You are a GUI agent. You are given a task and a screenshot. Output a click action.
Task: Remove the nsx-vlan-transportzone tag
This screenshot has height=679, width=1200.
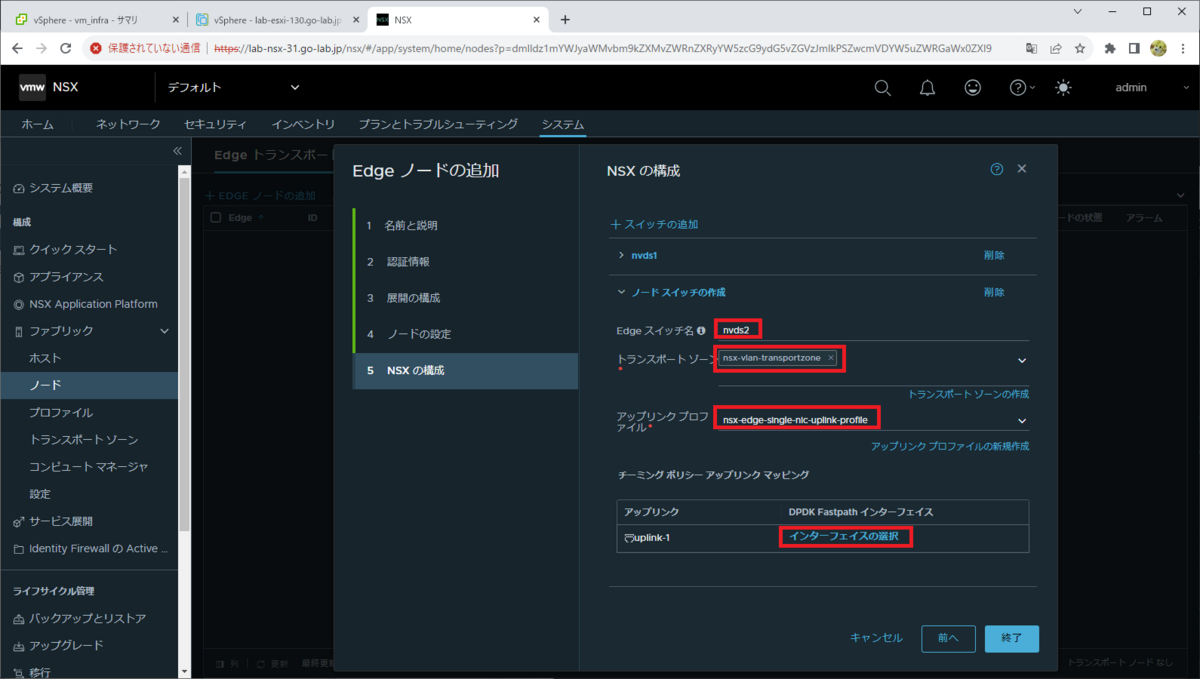(830, 358)
